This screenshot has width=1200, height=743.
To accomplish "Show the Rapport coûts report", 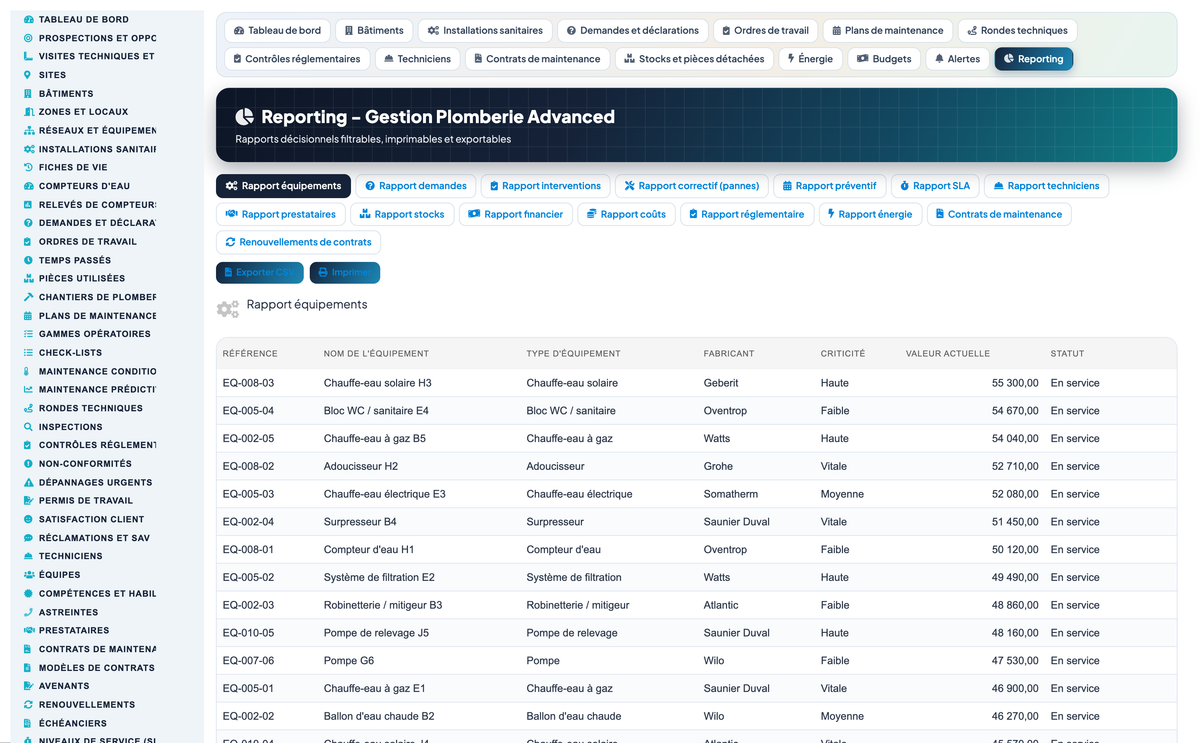I will coord(627,214).
